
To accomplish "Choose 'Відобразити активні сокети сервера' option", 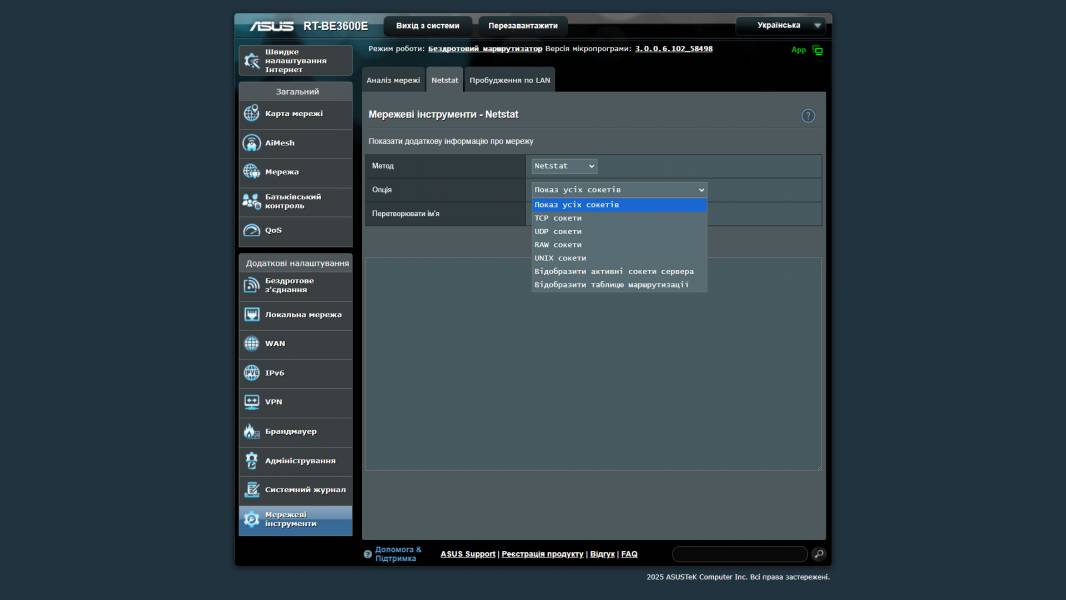I will click(x=619, y=271).
